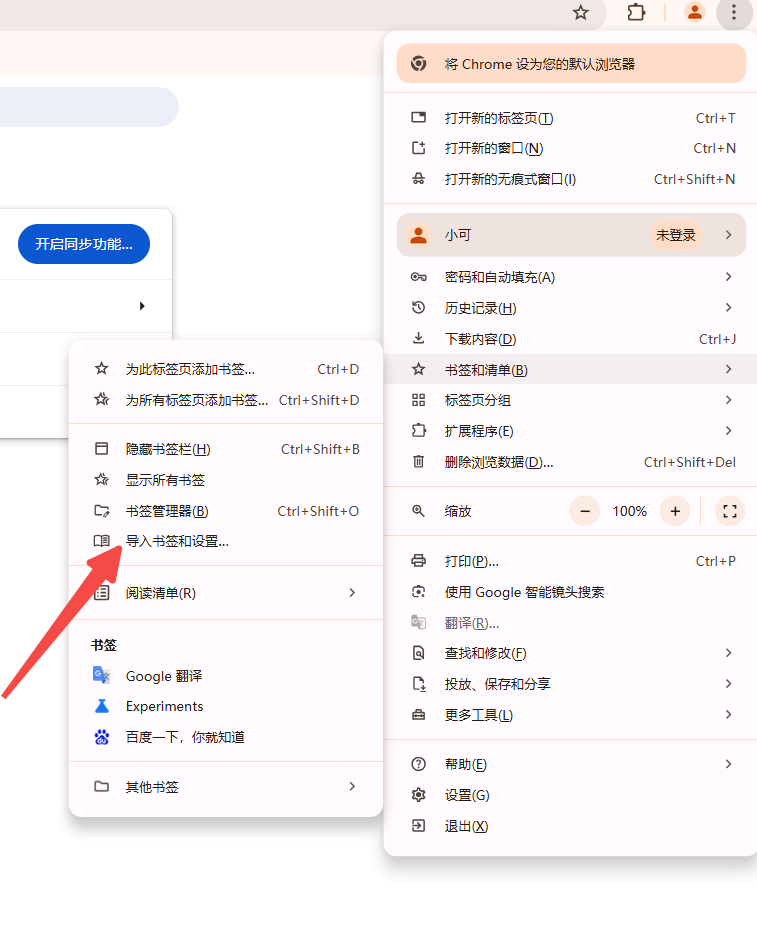Click the blue flask Experiments favicon

pos(101,706)
